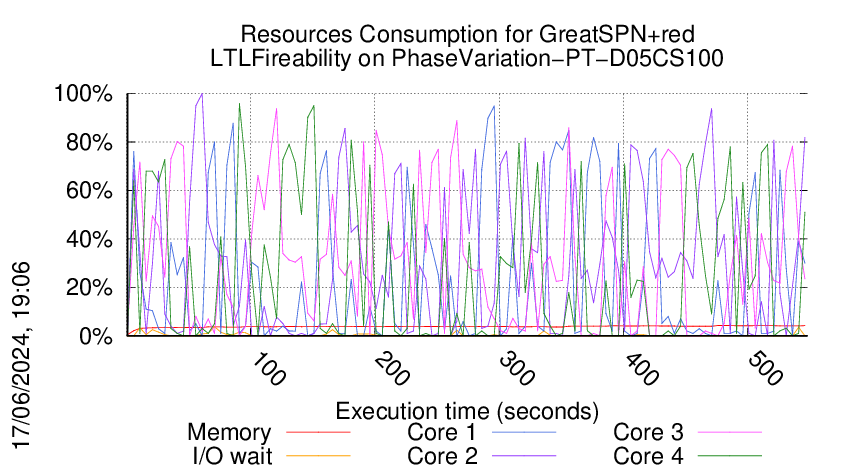Click the Core 1 legend label

pyautogui.click(x=441, y=433)
